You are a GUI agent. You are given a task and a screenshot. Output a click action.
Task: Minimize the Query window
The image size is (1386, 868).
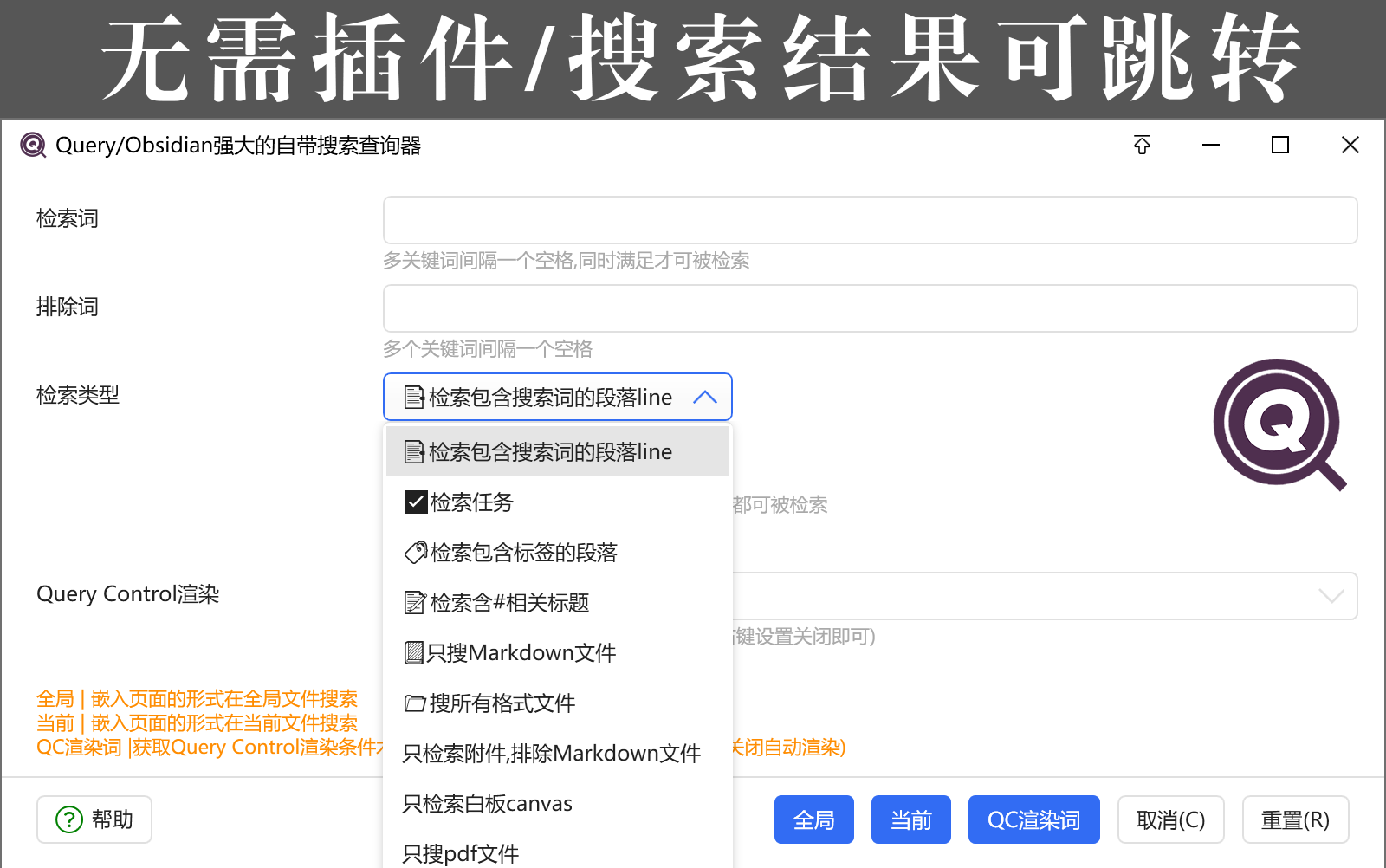(1211, 145)
